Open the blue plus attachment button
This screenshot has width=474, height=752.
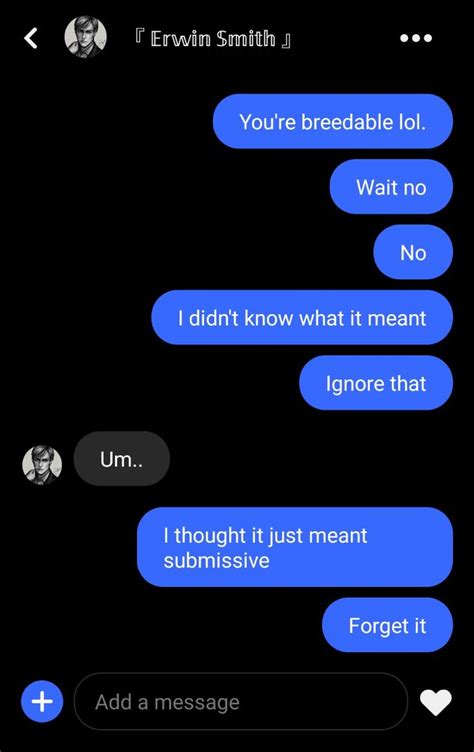tap(42, 702)
